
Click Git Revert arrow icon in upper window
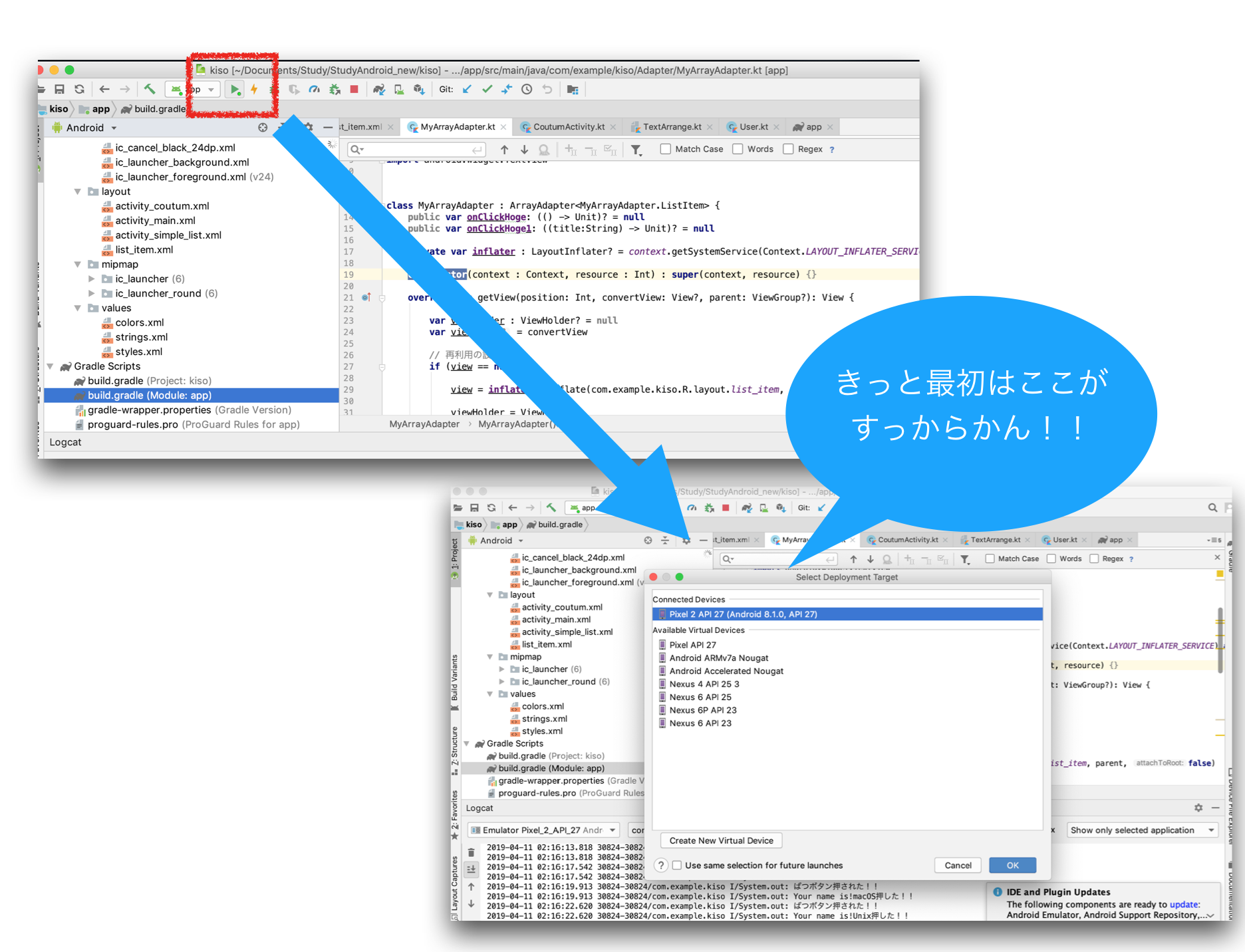pos(547,89)
